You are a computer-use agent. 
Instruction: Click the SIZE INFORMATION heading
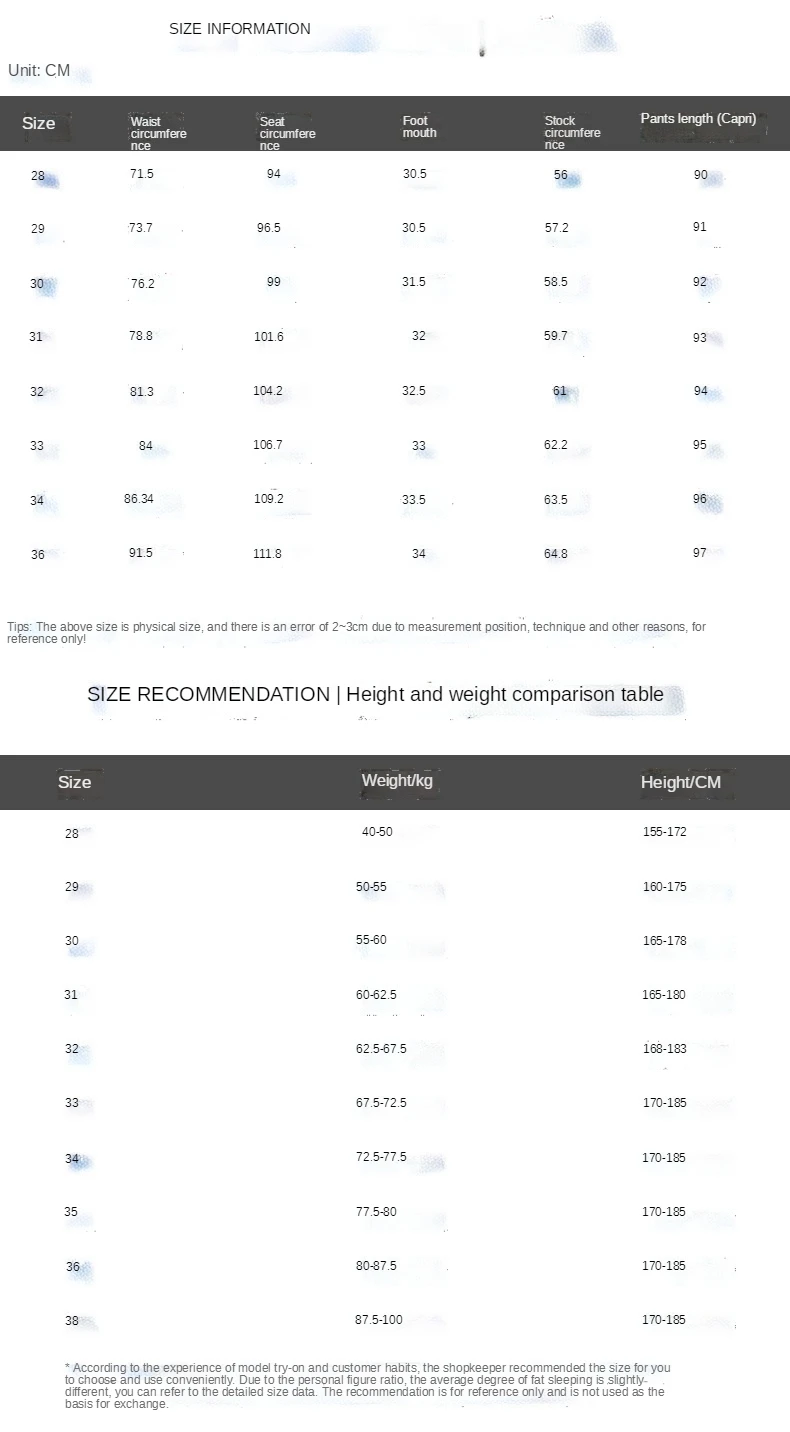click(240, 28)
